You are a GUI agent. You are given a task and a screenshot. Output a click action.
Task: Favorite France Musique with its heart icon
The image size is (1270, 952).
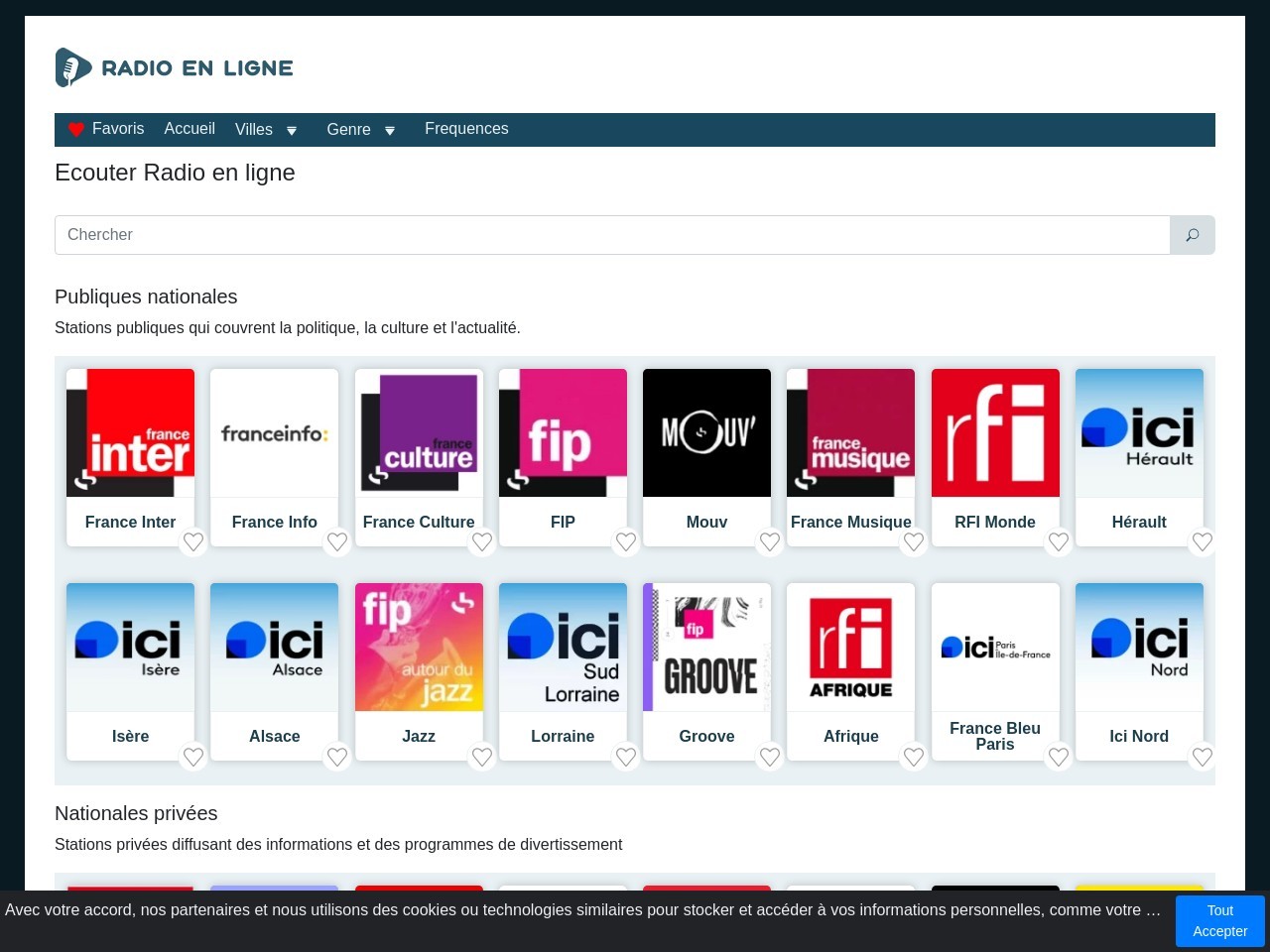point(914,541)
